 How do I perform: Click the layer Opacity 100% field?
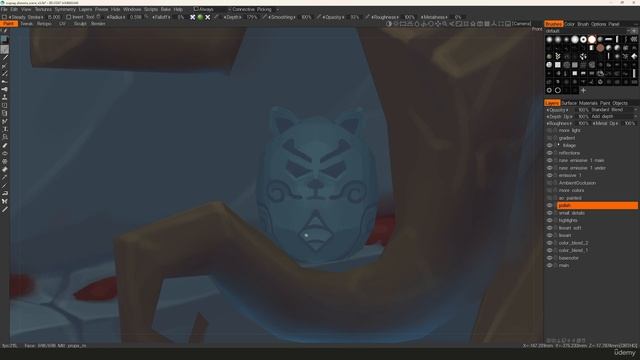[x=582, y=110]
